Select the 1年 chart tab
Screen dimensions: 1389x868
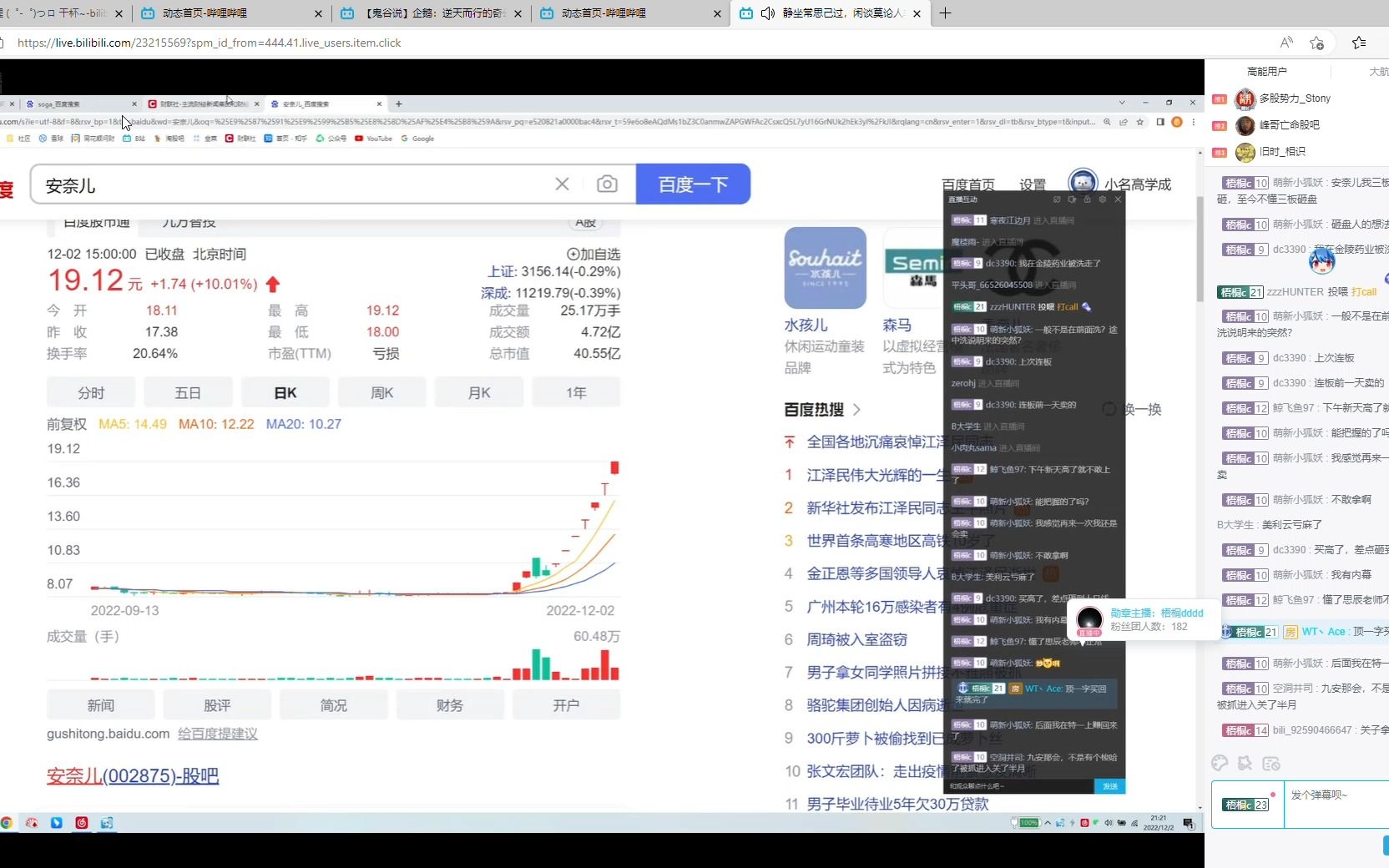[576, 392]
